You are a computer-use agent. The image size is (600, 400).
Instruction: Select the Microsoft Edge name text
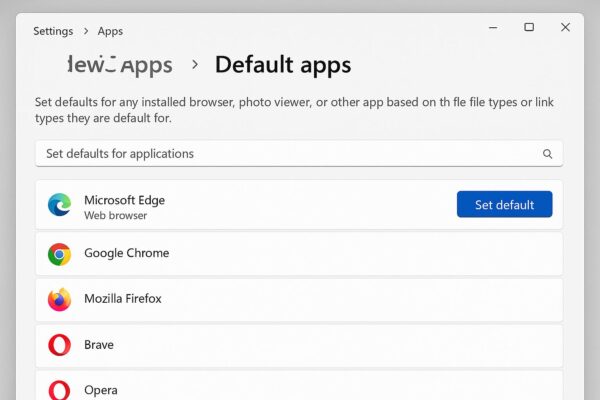coord(124,200)
